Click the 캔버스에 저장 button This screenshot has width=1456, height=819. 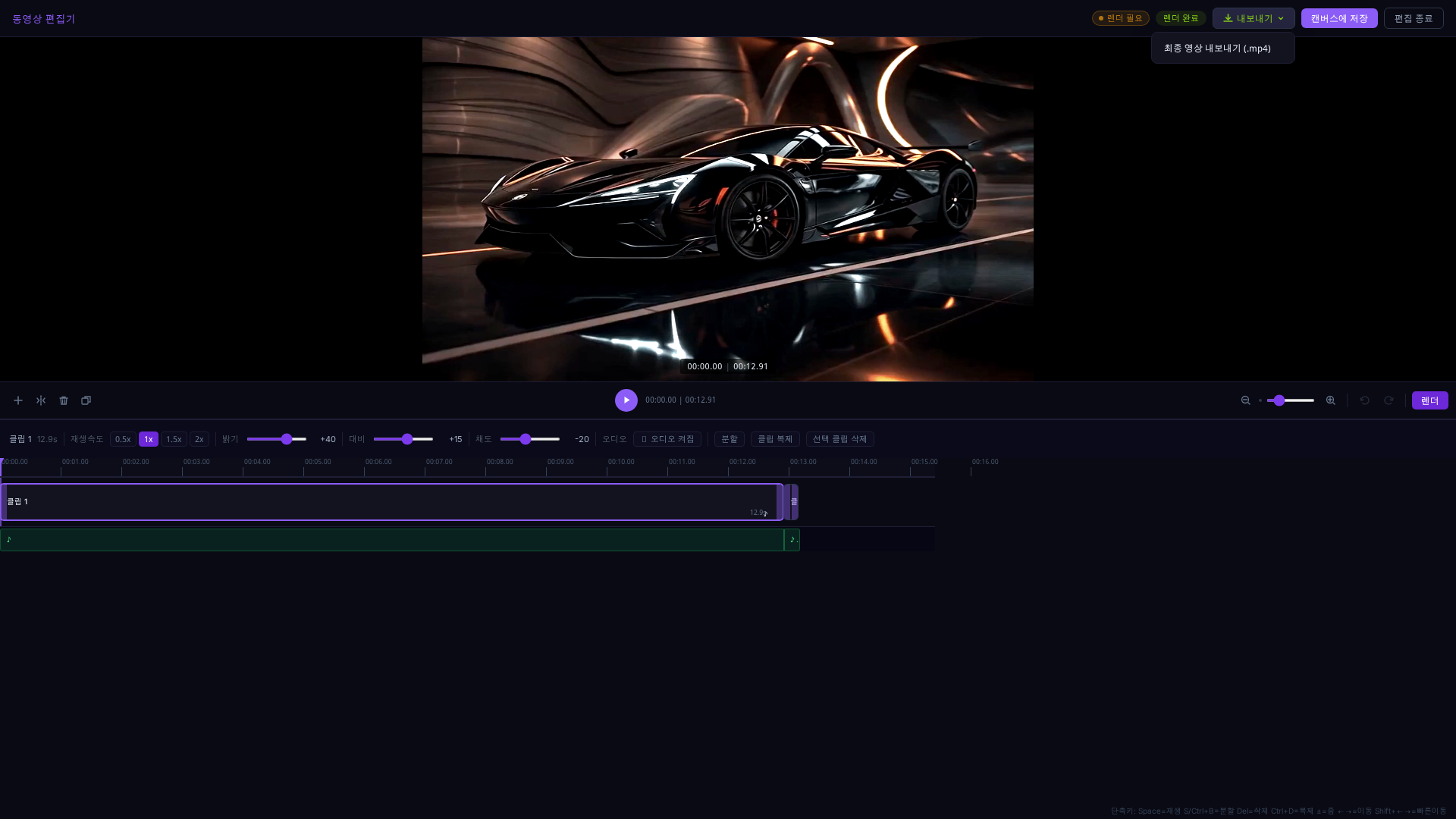tap(1339, 18)
